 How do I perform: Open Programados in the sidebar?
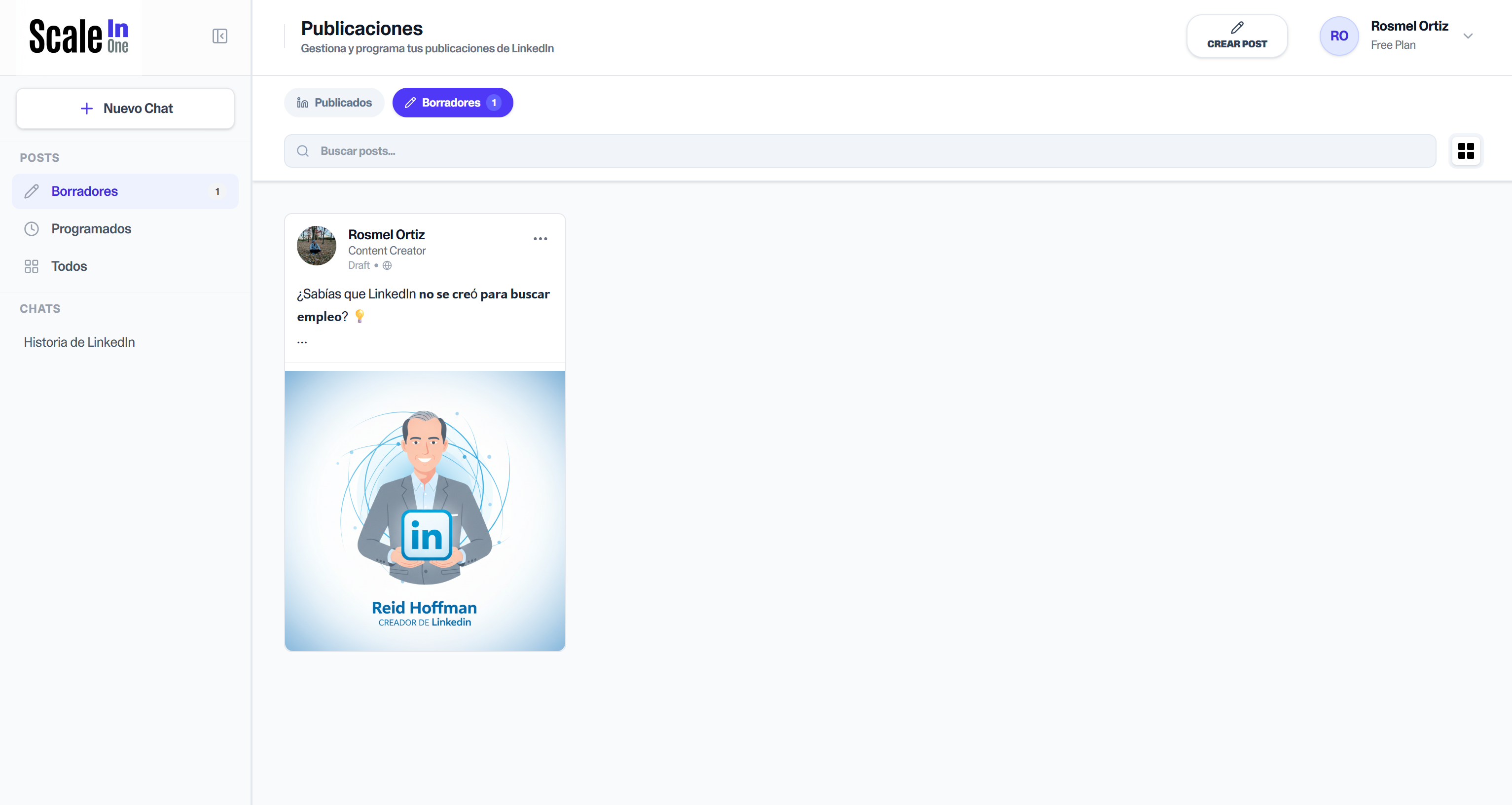tap(91, 229)
